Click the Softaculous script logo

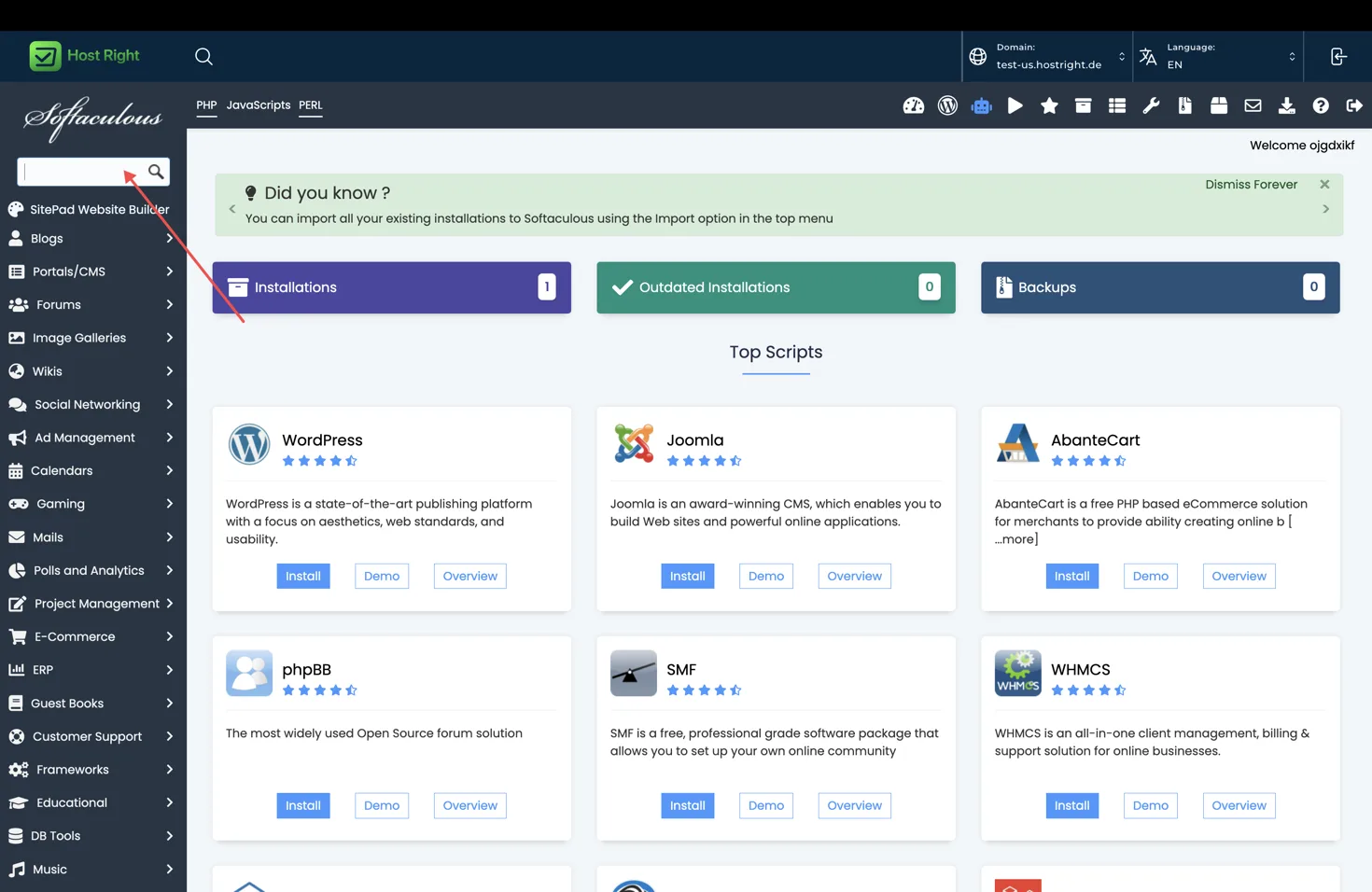[x=93, y=118]
